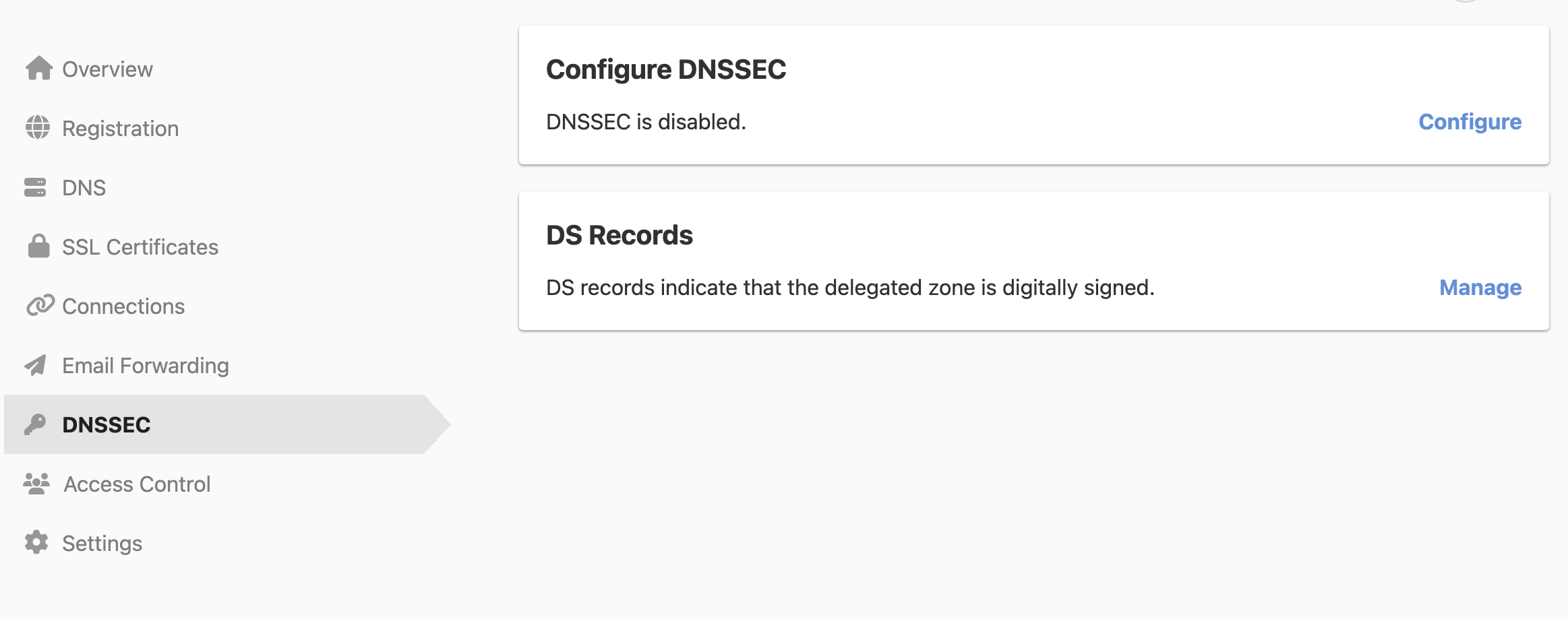
Task: Open Email Forwarding settings
Action: tap(146, 364)
